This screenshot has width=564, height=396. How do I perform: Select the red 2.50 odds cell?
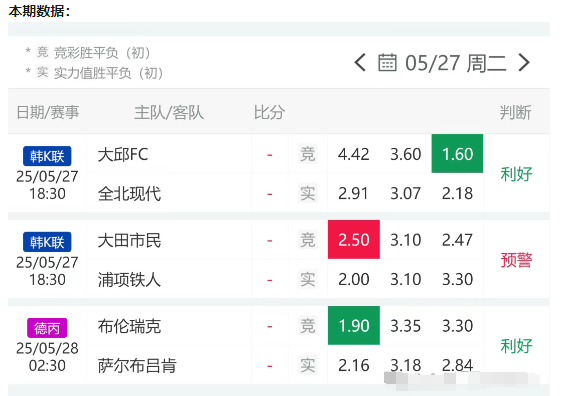tap(354, 240)
